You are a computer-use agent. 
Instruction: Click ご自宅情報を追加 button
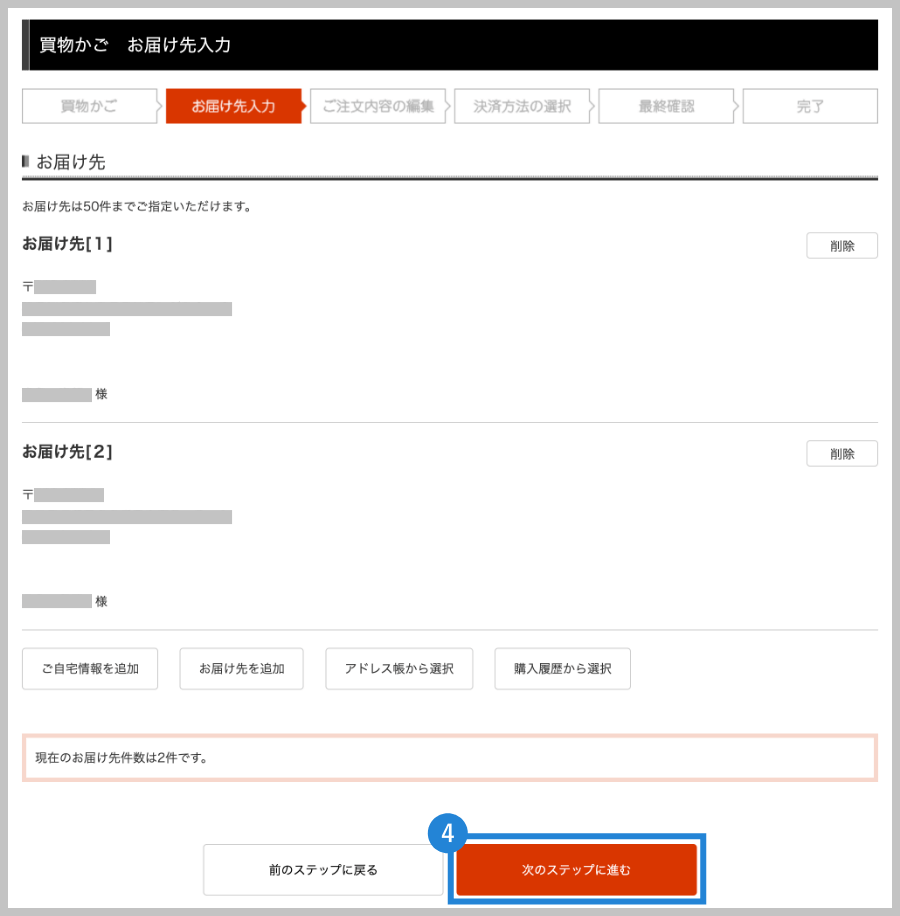pos(90,669)
